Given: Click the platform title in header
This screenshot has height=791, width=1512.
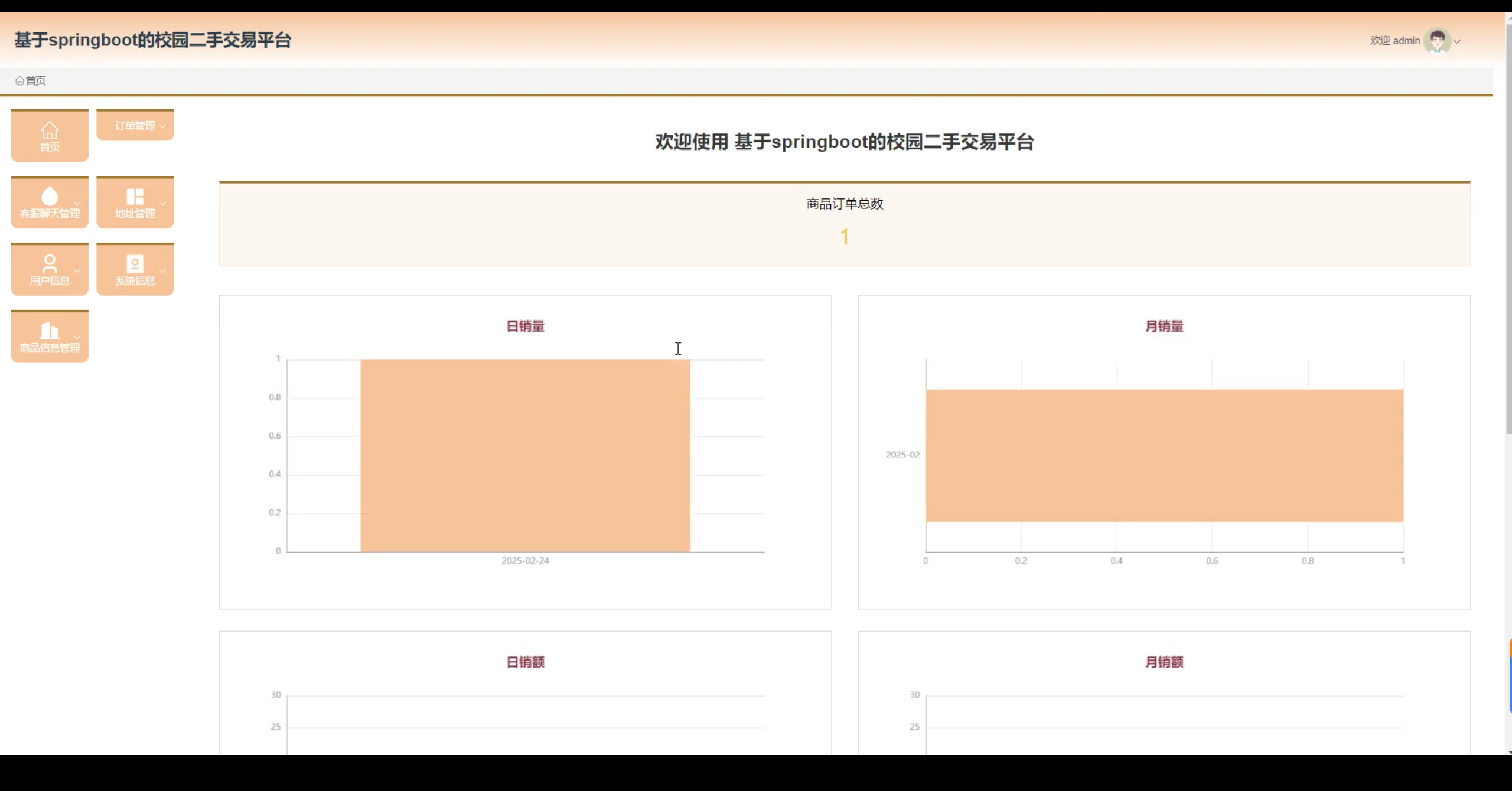Looking at the screenshot, I should pyautogui.click(x=152, y=40).
